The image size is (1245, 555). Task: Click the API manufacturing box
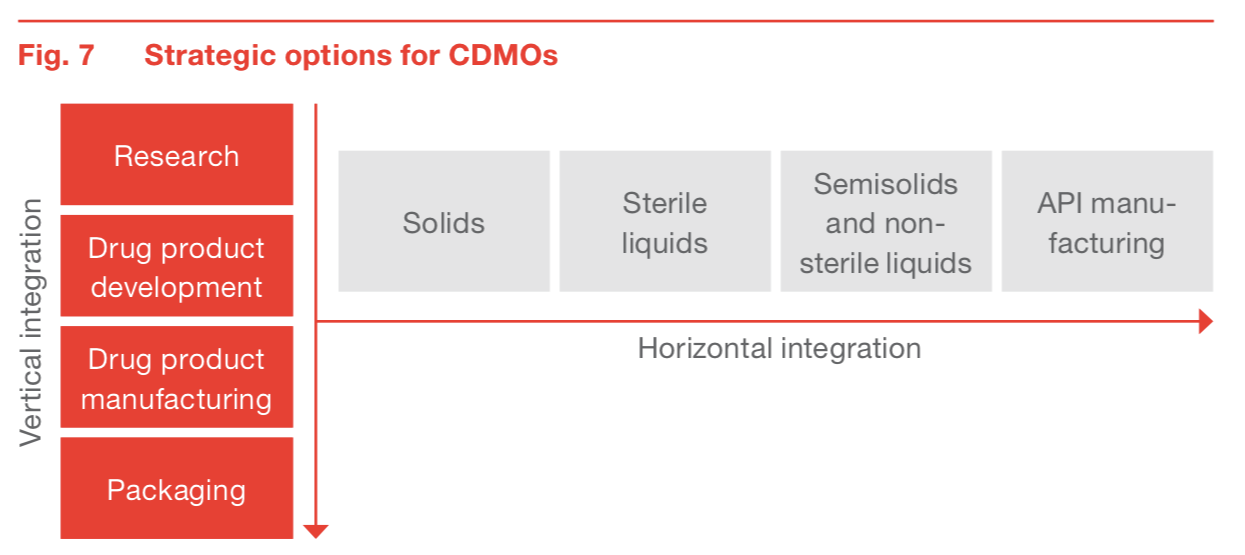(x=1107, y=221)
